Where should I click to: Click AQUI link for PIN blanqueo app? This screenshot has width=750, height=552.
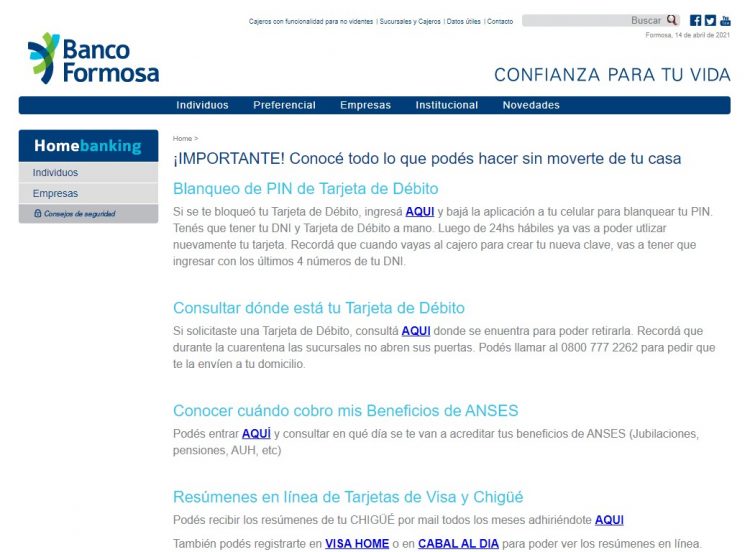click(419, 212)
